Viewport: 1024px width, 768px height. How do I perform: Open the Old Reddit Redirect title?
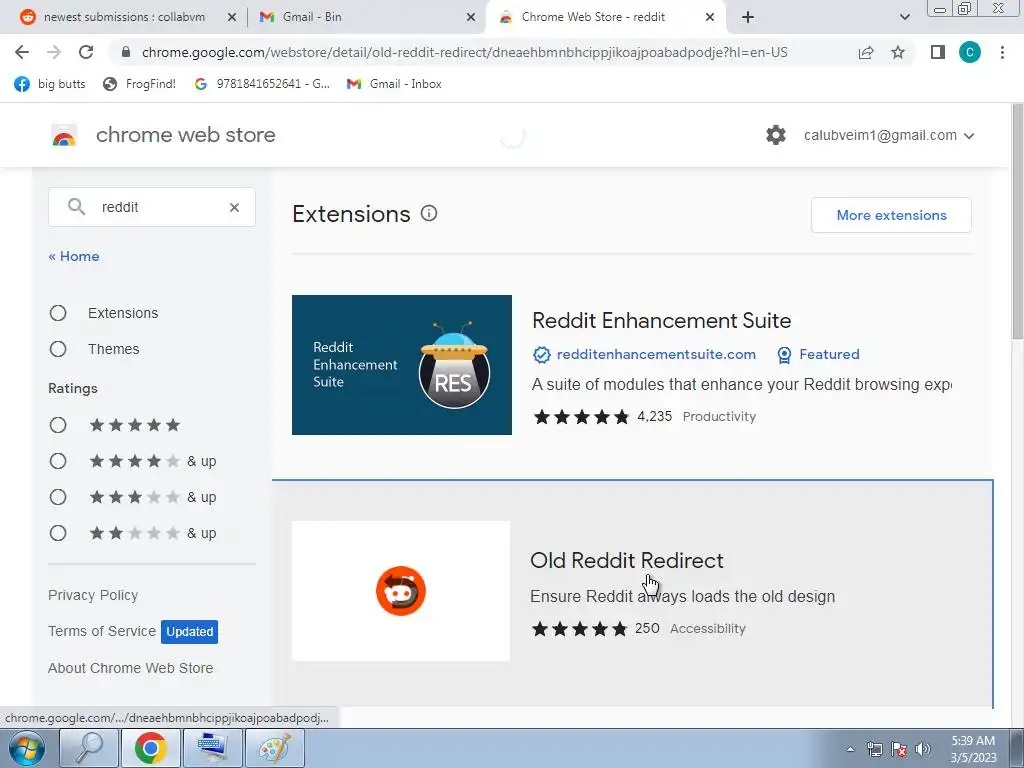(627, 560)
